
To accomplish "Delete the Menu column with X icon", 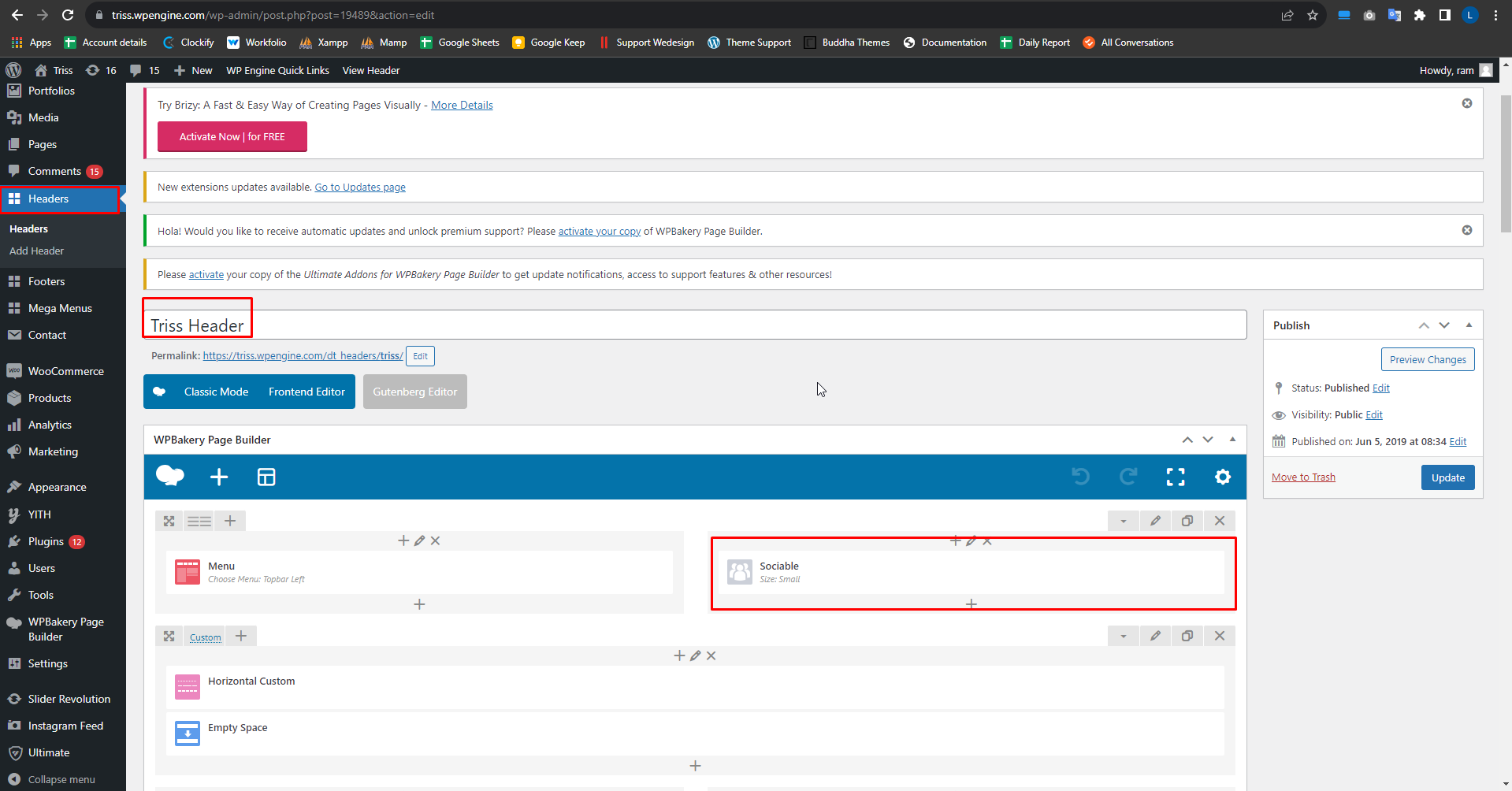I will [x=435, y=540].
